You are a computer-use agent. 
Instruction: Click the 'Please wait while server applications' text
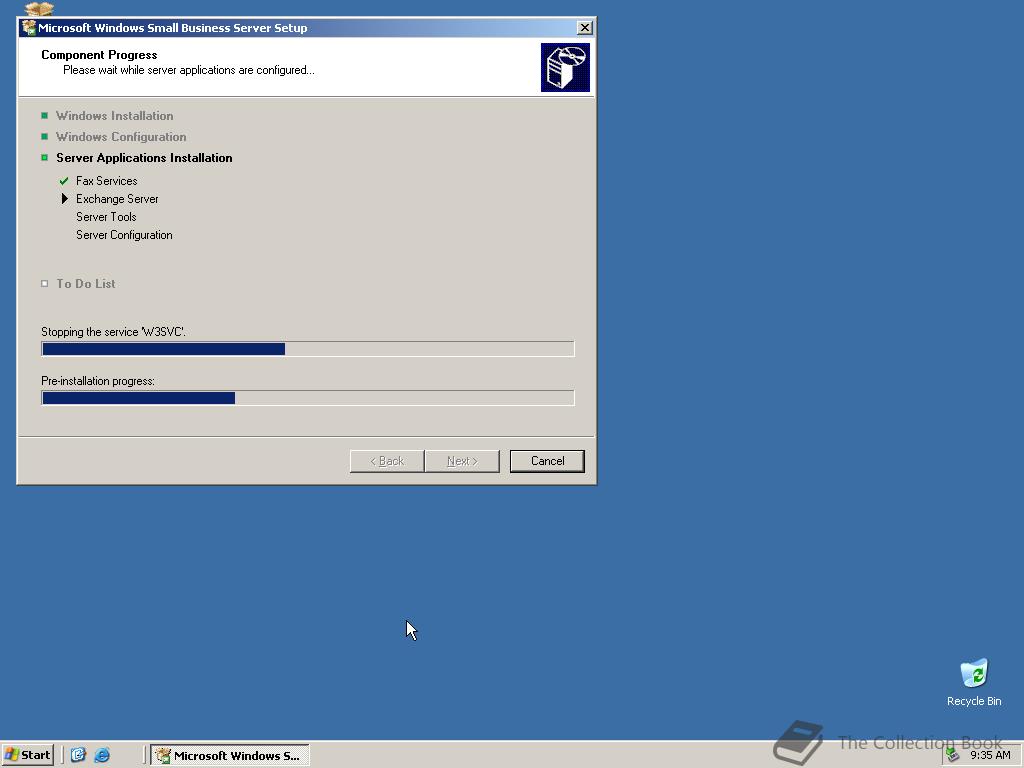(x=189, y=70)
